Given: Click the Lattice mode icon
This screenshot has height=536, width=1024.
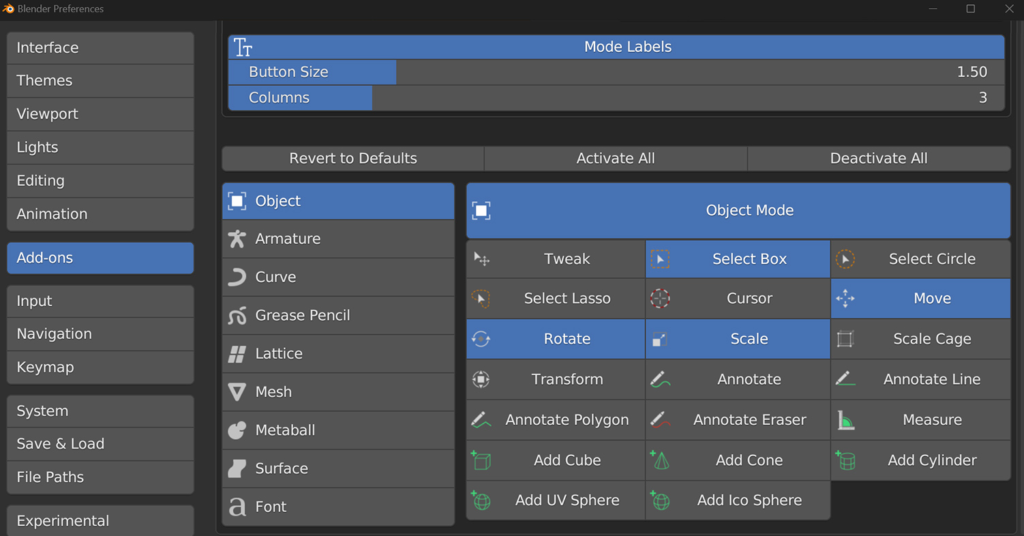Looking at the screenshot, I should click(x=237, y=354).
